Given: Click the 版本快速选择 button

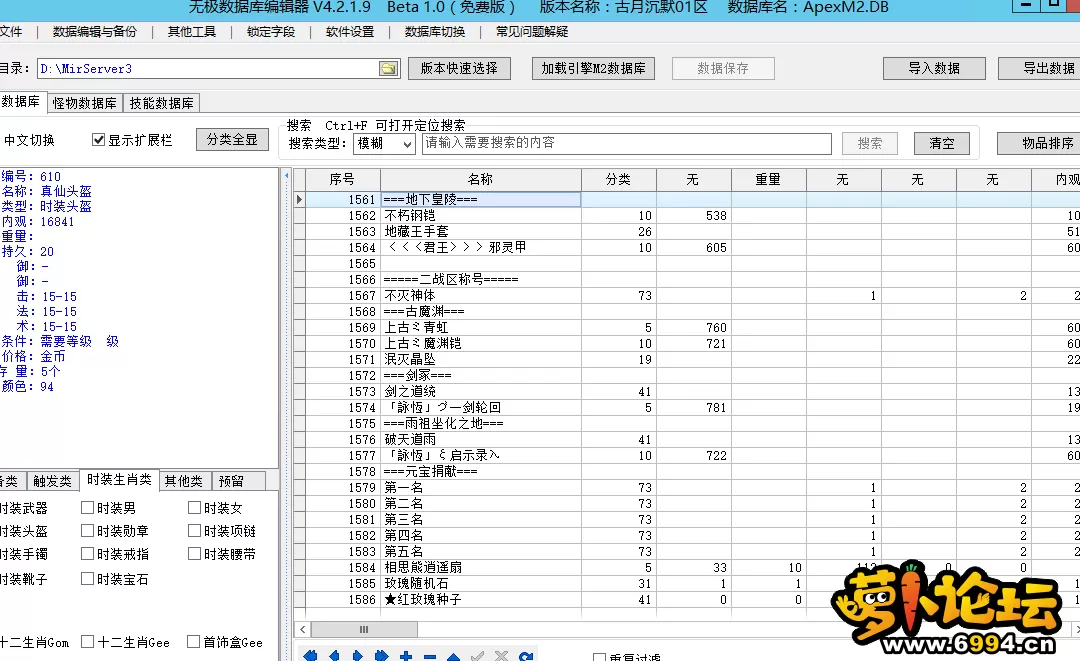Looking at the screenshot, I should pos(459,68).
